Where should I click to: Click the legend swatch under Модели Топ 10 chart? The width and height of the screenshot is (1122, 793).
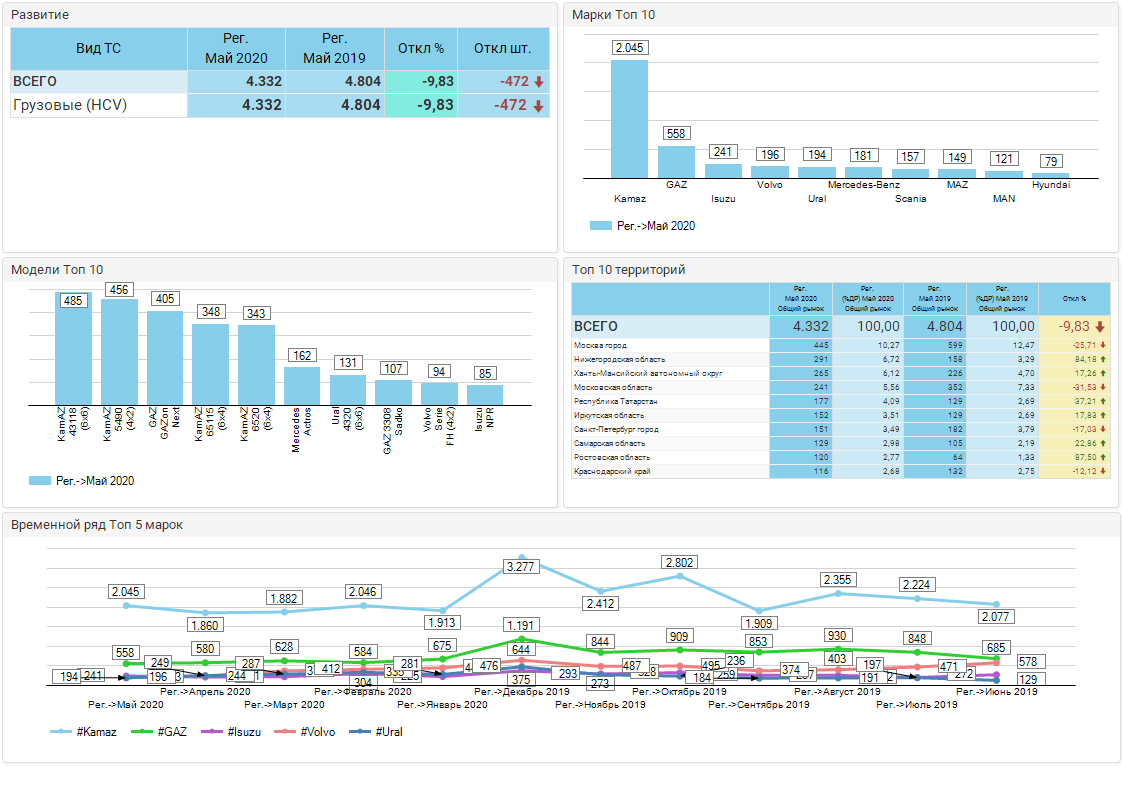[x=39, y=481]
